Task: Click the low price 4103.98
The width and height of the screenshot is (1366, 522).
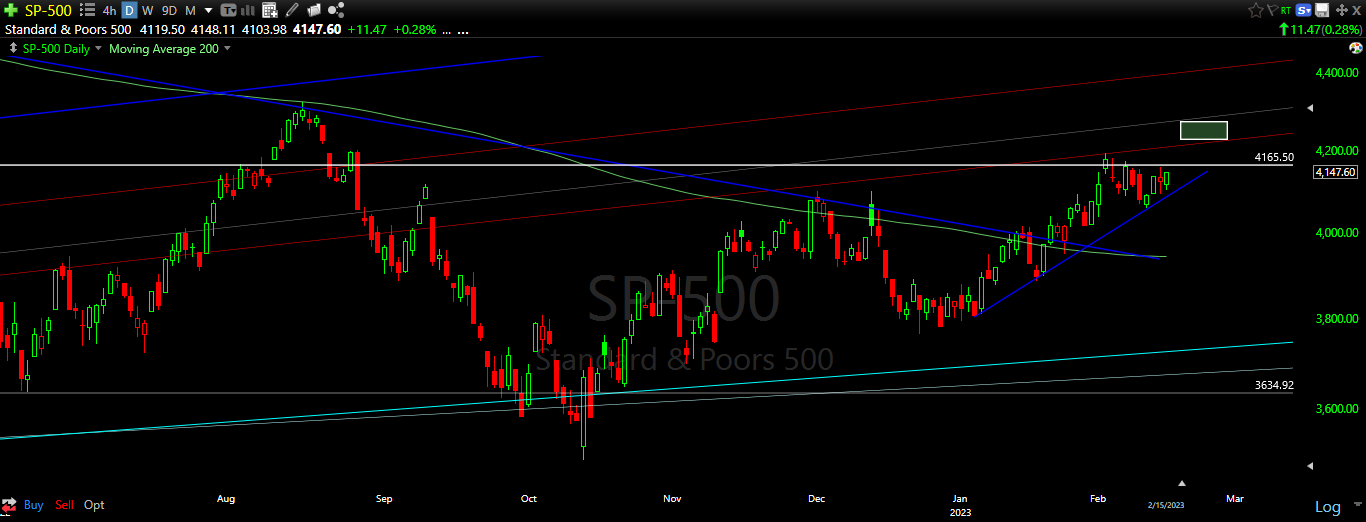Action: tap(264, 30)
